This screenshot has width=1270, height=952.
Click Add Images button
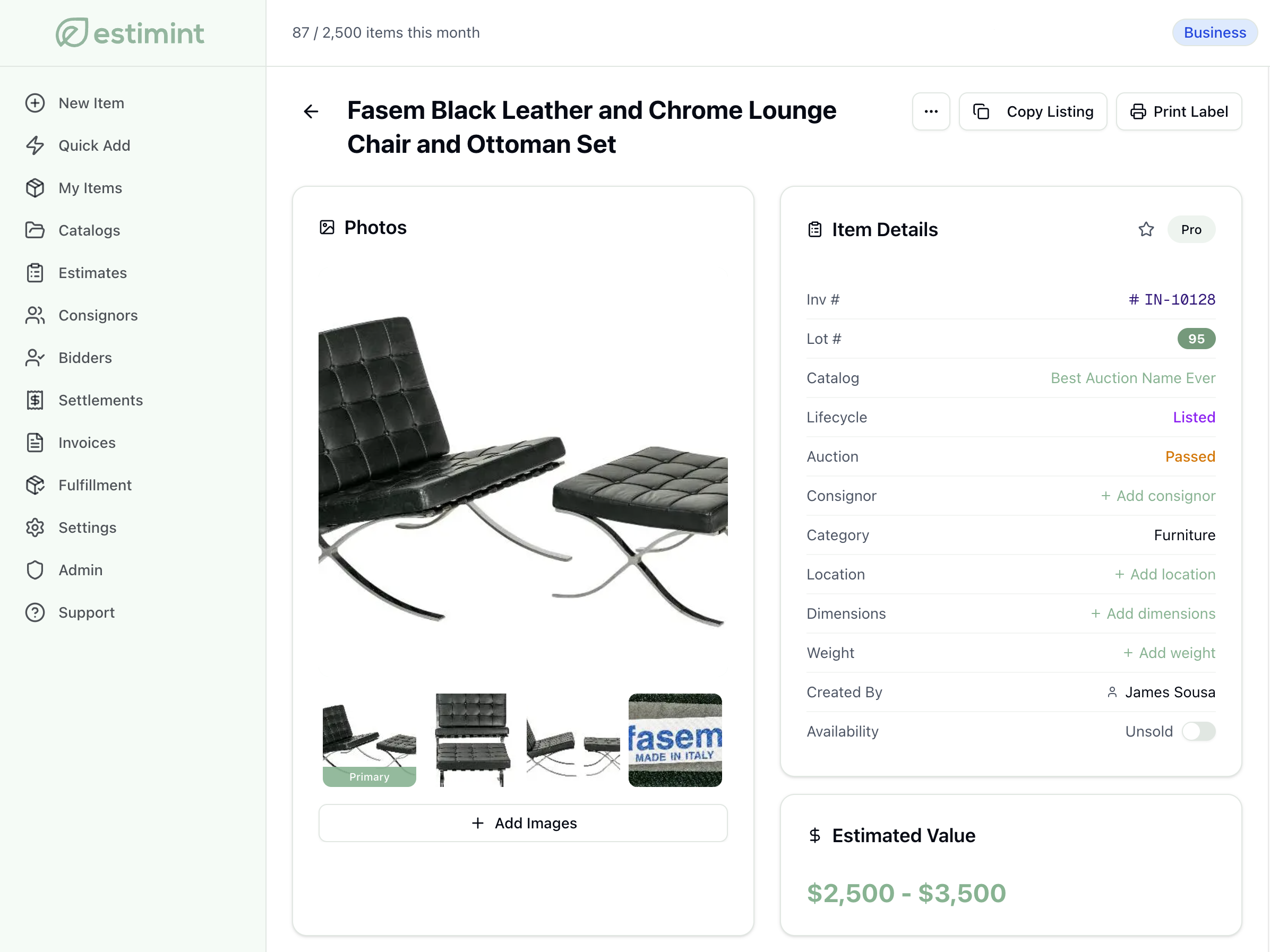coord(523,823)
